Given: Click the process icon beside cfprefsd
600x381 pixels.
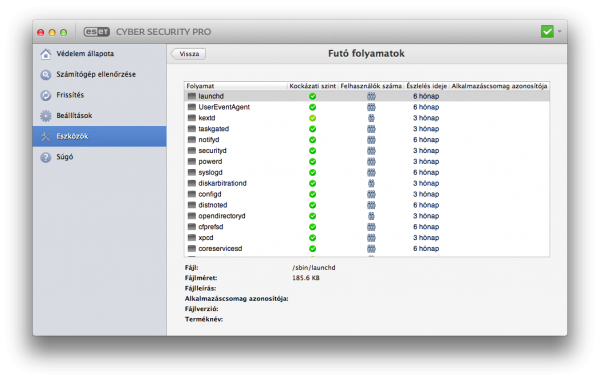Looking at the screenshot, I should tap(192, 227).
